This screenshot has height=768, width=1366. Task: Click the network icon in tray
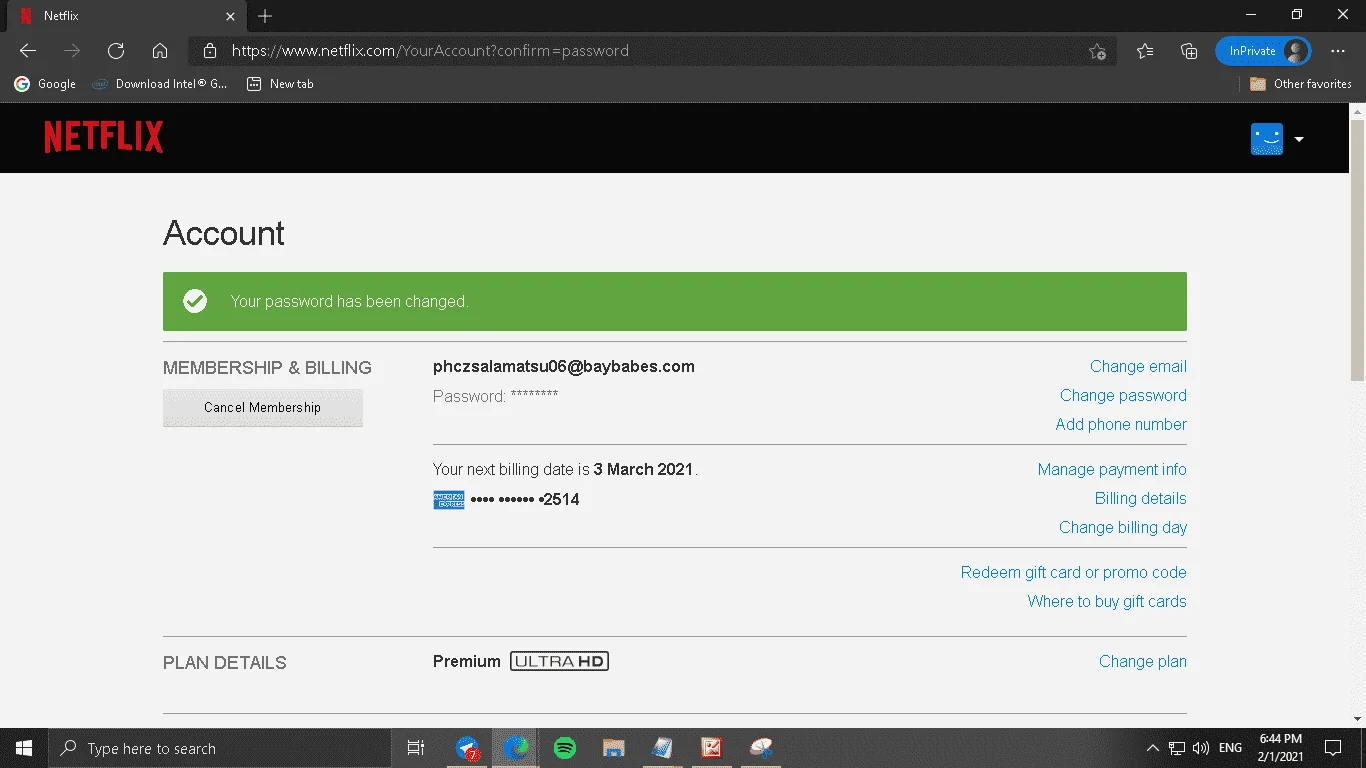click(1177, 748)
